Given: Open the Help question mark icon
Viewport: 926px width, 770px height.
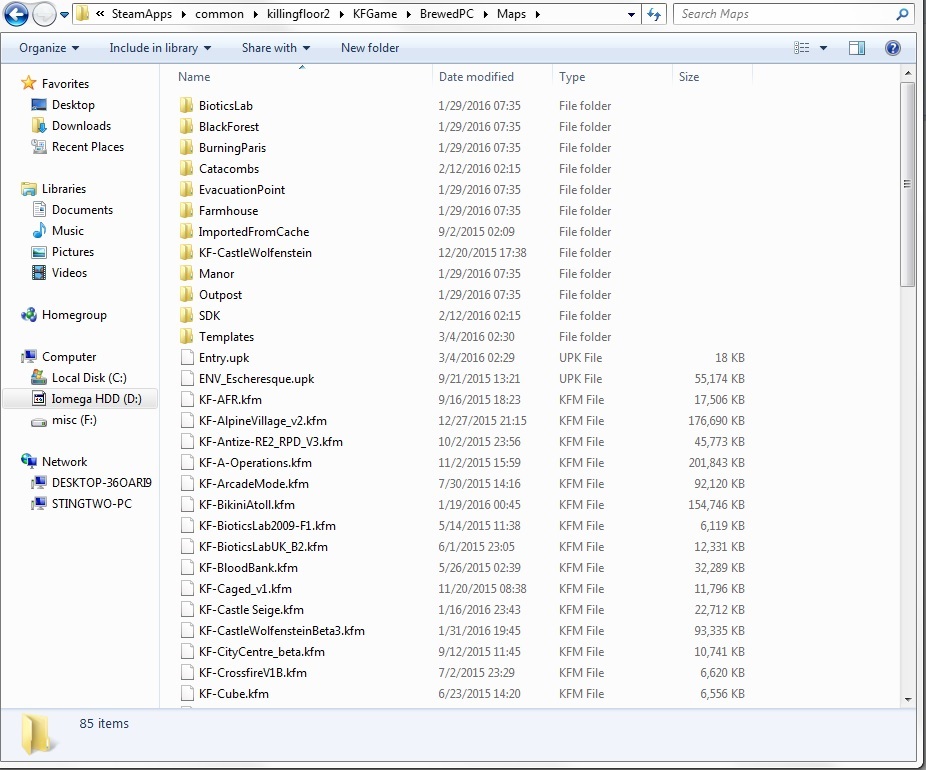Looking at the screenshot, I should click(x=893, y=48).
